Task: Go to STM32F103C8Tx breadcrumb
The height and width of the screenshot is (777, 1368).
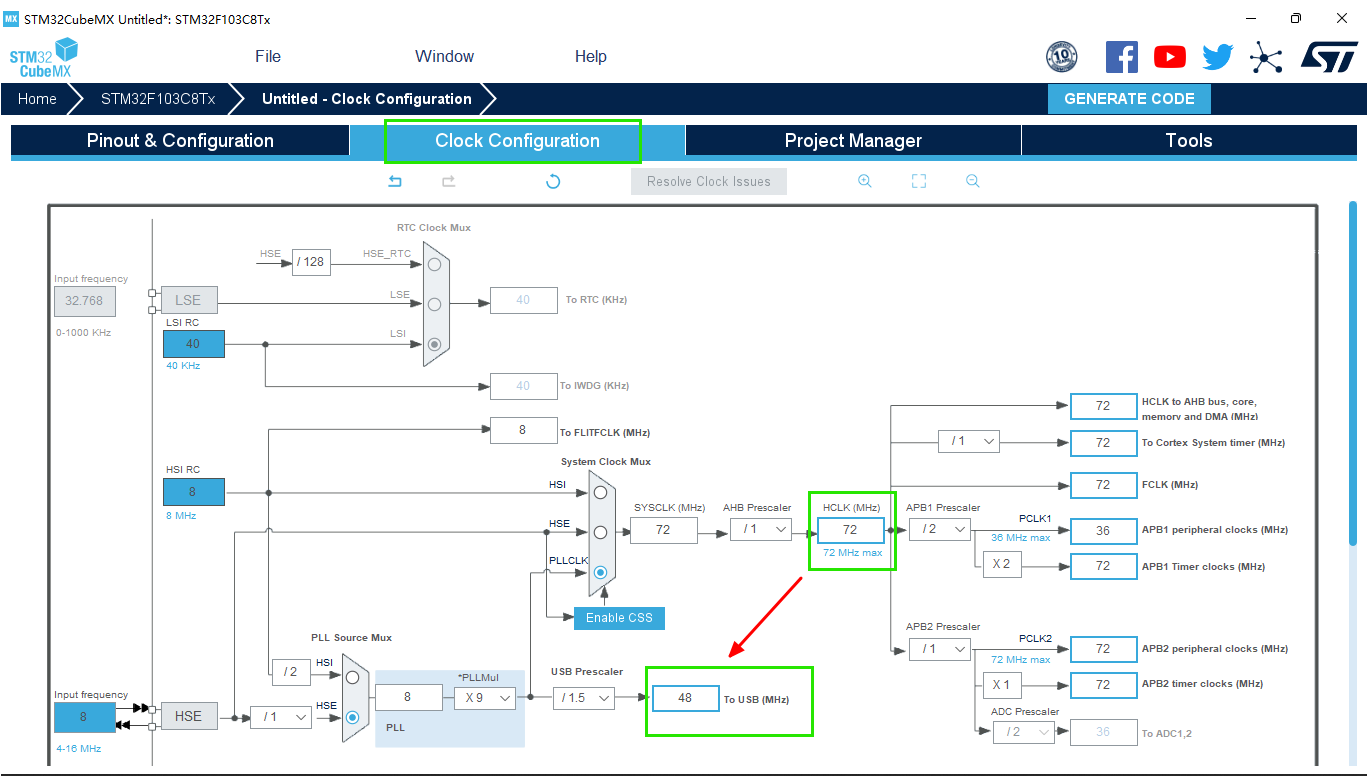Action: point(158,99)
